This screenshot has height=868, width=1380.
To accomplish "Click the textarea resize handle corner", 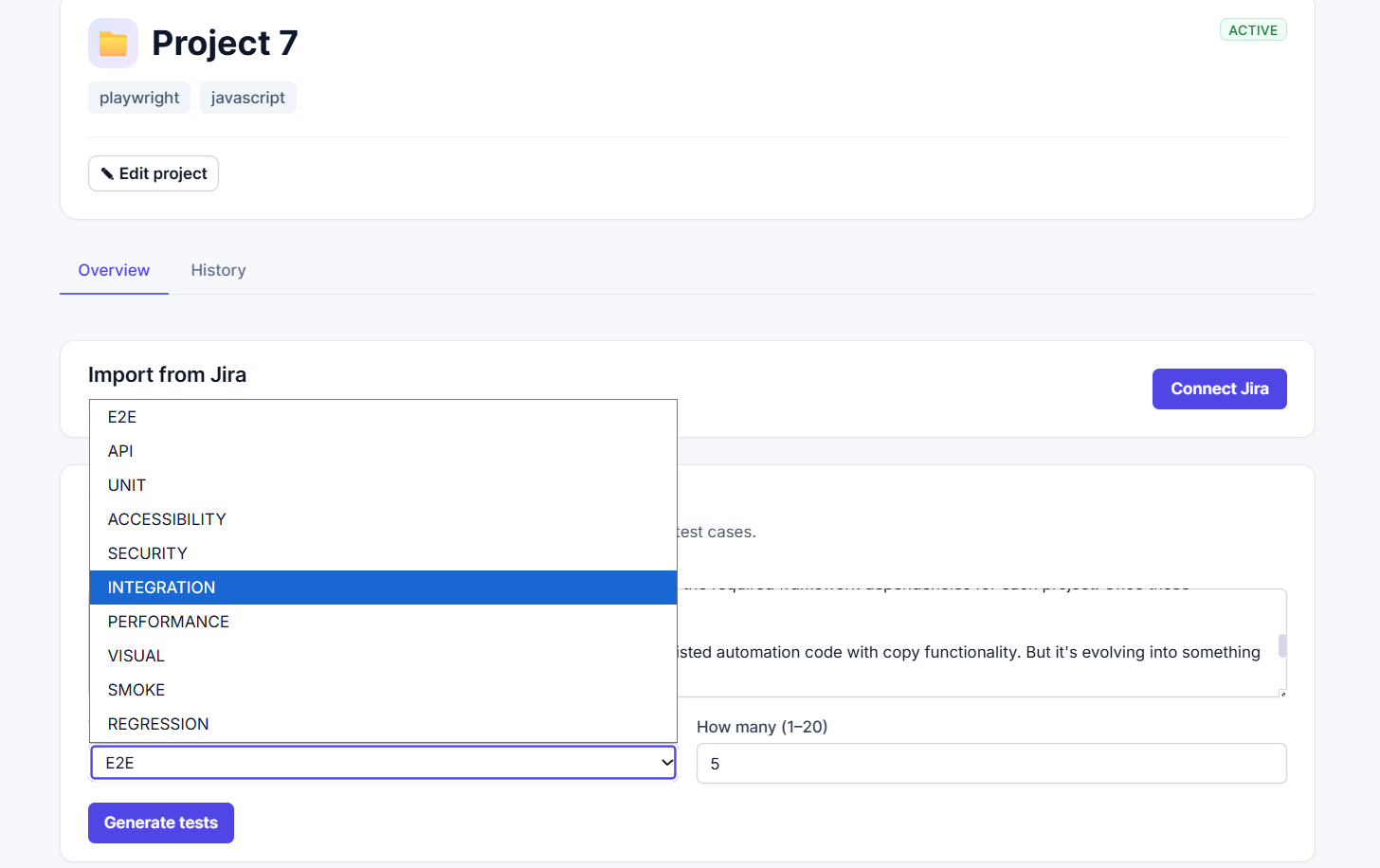I will [1282, 694].
